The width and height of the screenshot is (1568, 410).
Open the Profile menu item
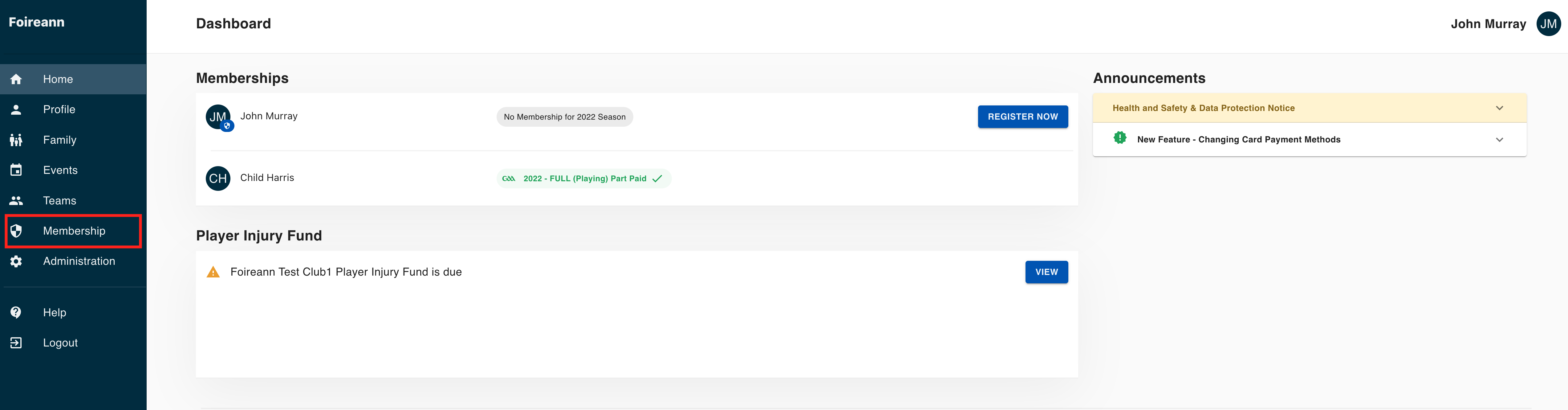(x=73, y=110)
